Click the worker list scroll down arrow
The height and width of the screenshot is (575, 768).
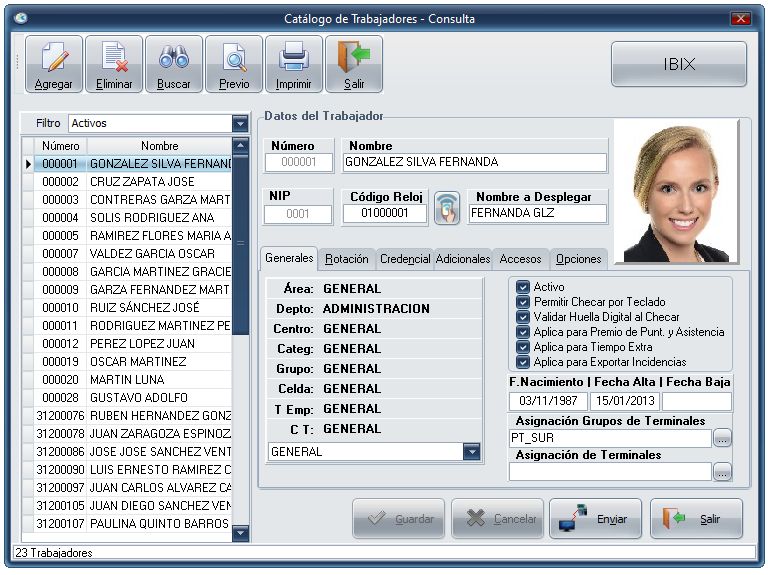click(x=240, y=533)
